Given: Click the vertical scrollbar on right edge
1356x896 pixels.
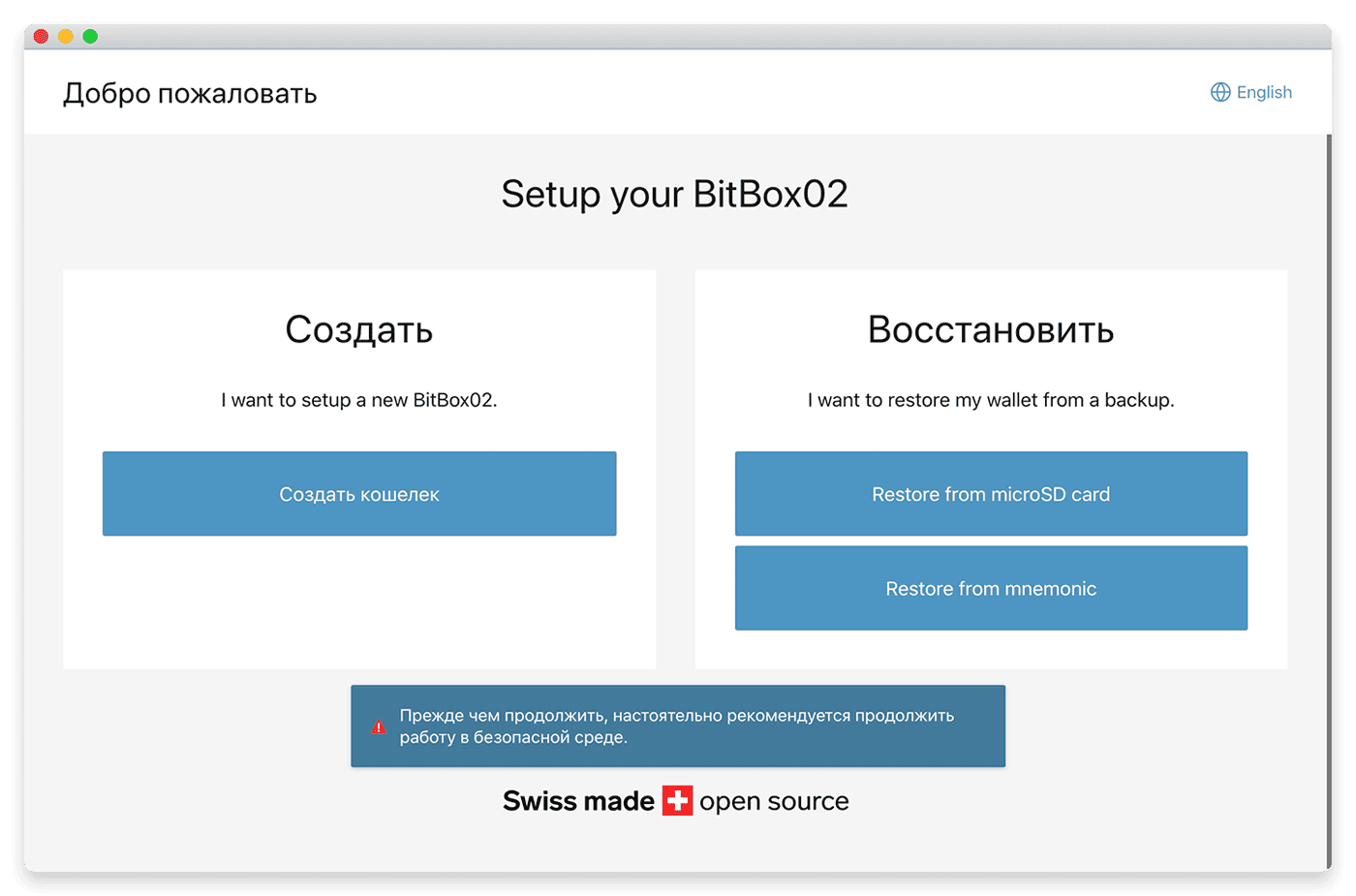Looking at the screenshot, I should 1328,502.
